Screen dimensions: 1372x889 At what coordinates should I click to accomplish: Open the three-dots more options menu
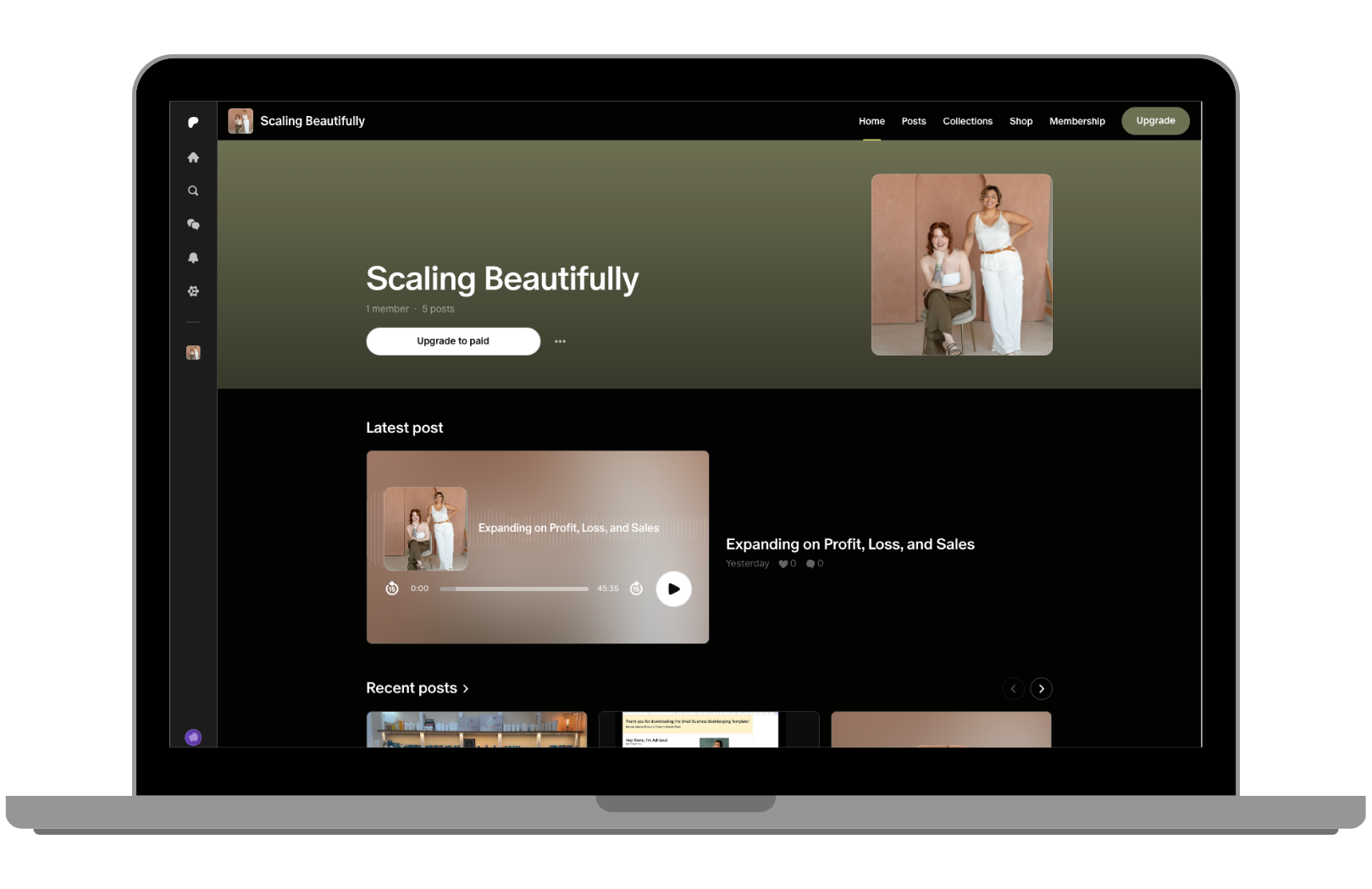(560, 341)
